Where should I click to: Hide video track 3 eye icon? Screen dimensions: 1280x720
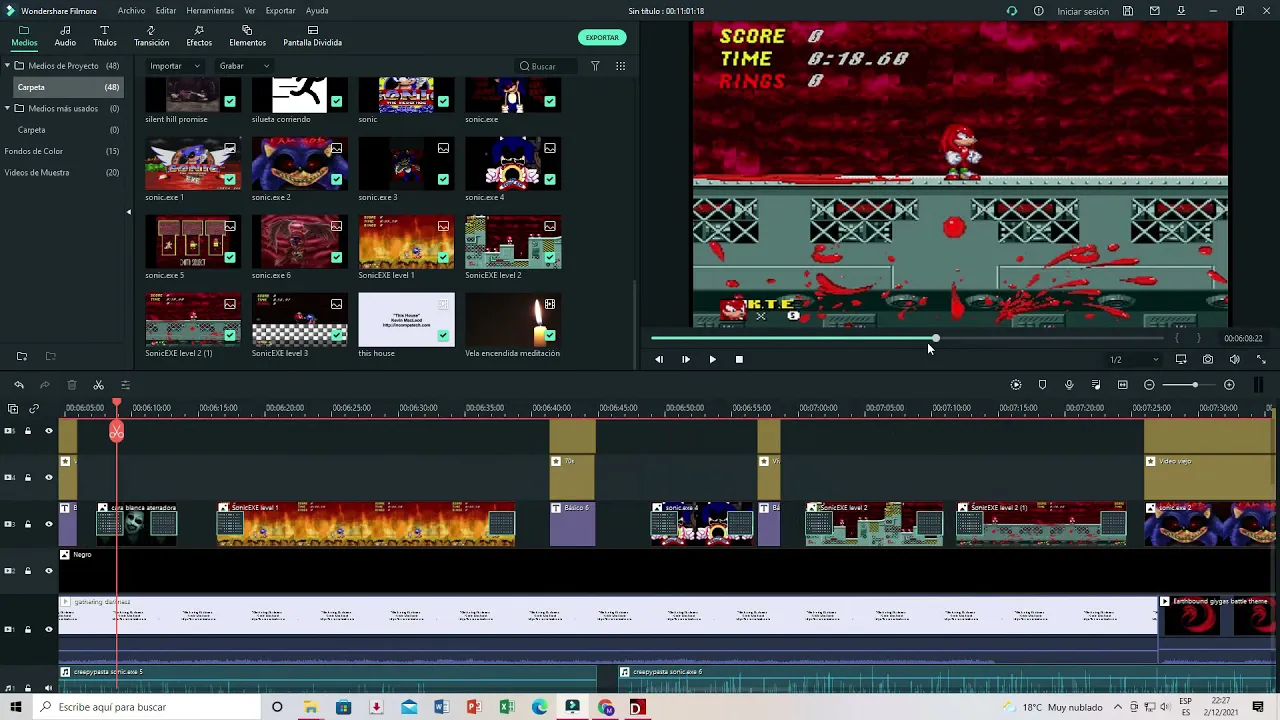click(48, 524)
